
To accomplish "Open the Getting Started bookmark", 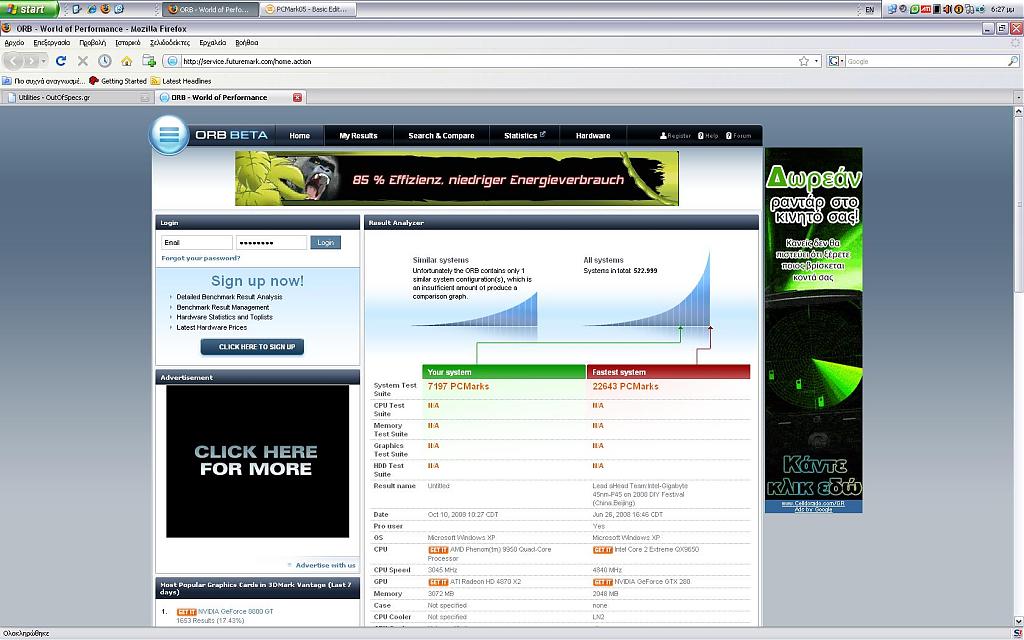I will [118, 81].
